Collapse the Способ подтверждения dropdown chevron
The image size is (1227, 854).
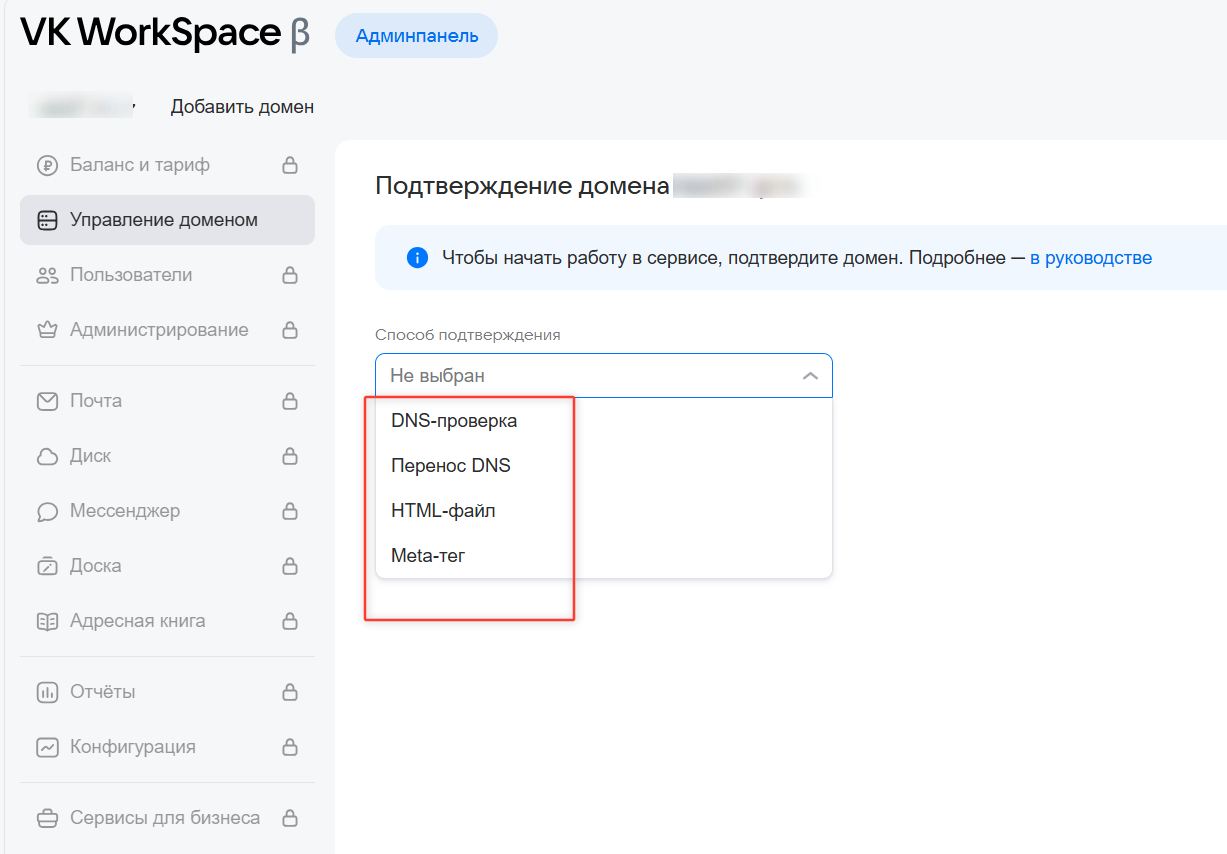pyautogui.click(x=810, y=376)
